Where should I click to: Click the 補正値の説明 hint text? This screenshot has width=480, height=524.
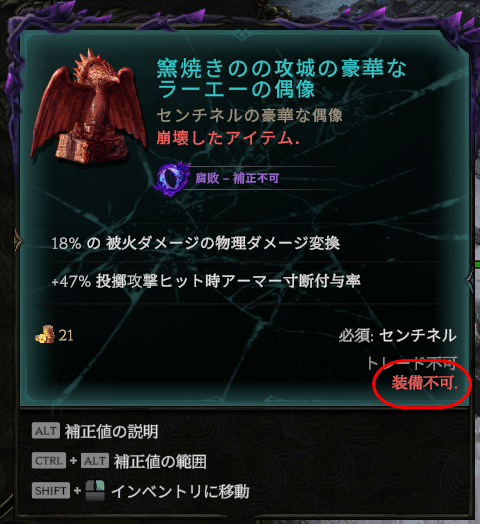click(x=111, y=431)
